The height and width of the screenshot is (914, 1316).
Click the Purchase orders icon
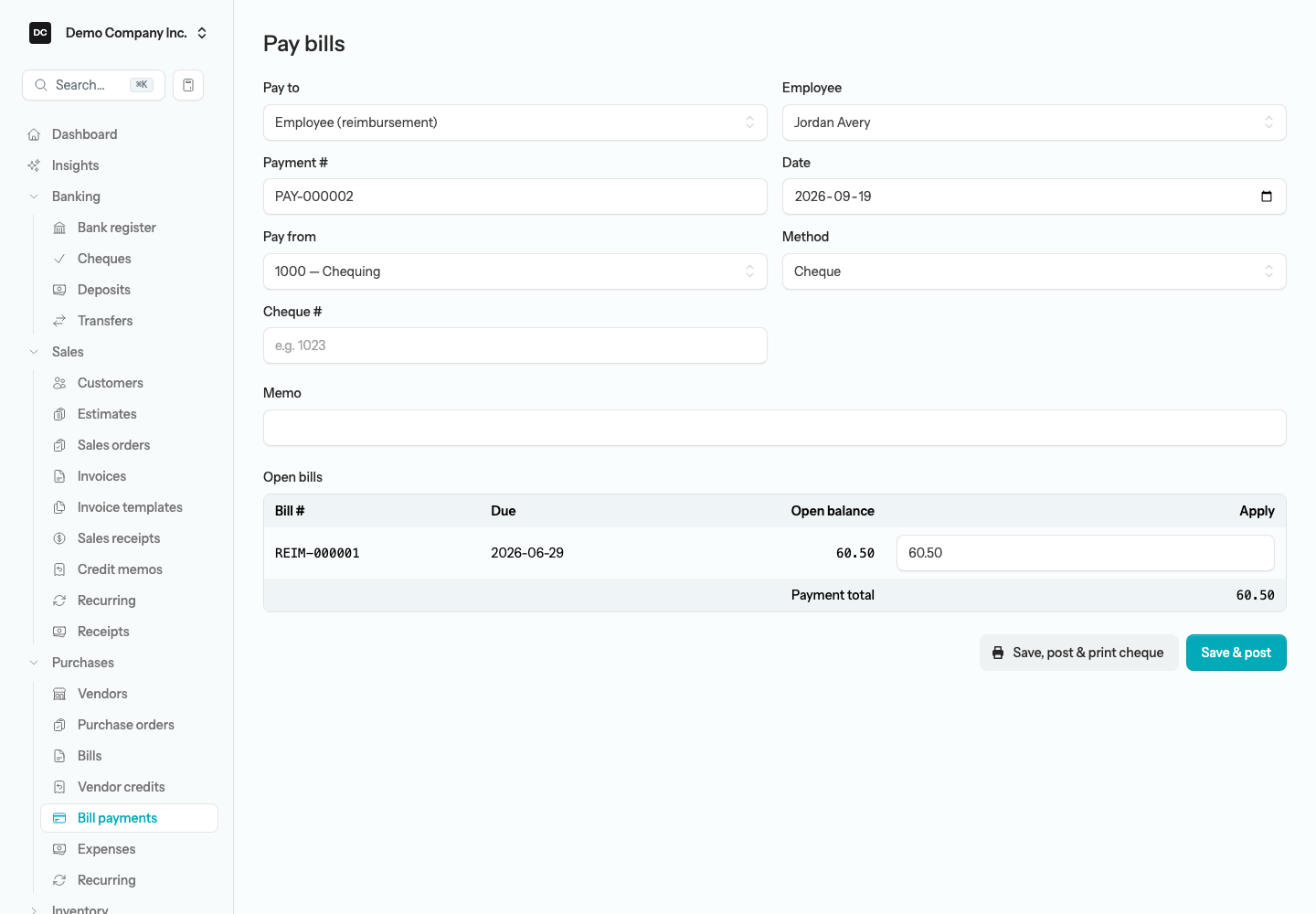point(59,725)
